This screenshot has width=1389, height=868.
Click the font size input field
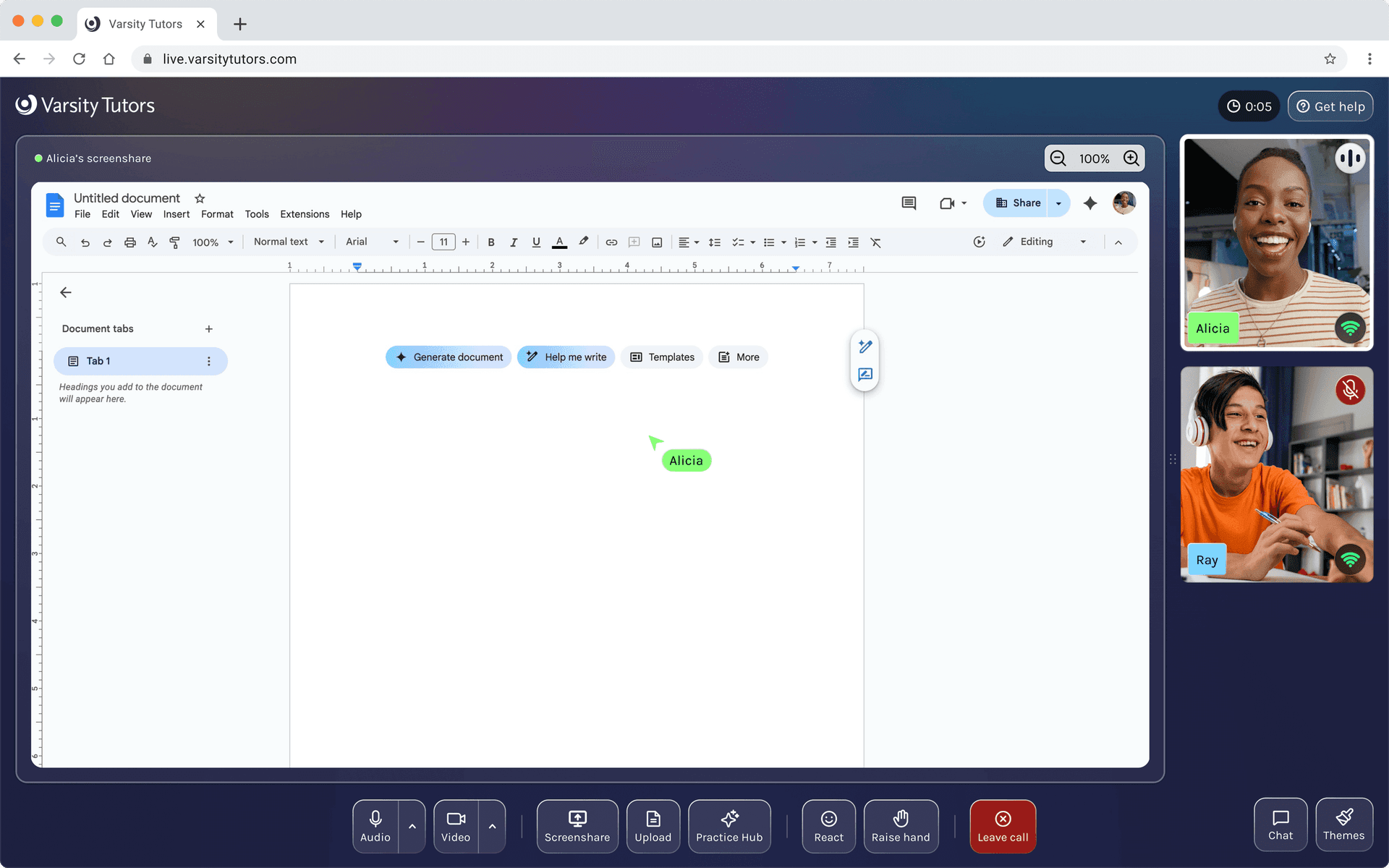[443, 242]
